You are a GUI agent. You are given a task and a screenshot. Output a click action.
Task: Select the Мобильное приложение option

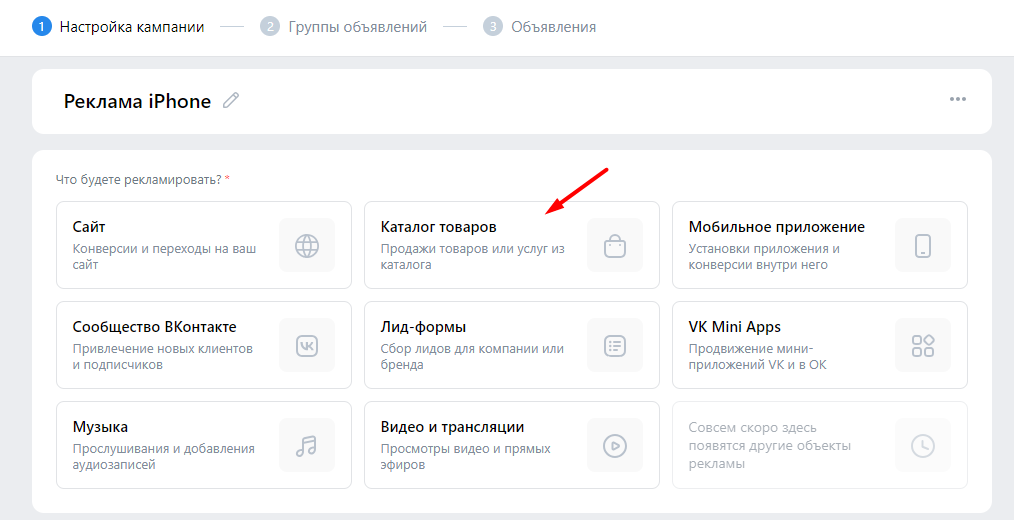[820, 245]
